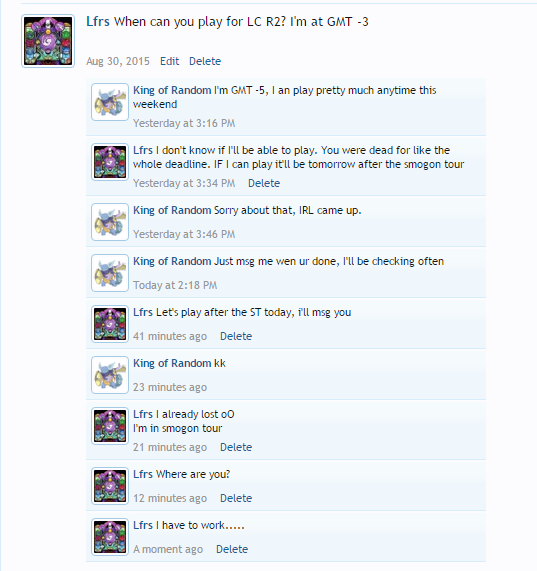
Task: Click Lfrs avatar beside 'I already lost' comment
Action: [x=110, y=426]
